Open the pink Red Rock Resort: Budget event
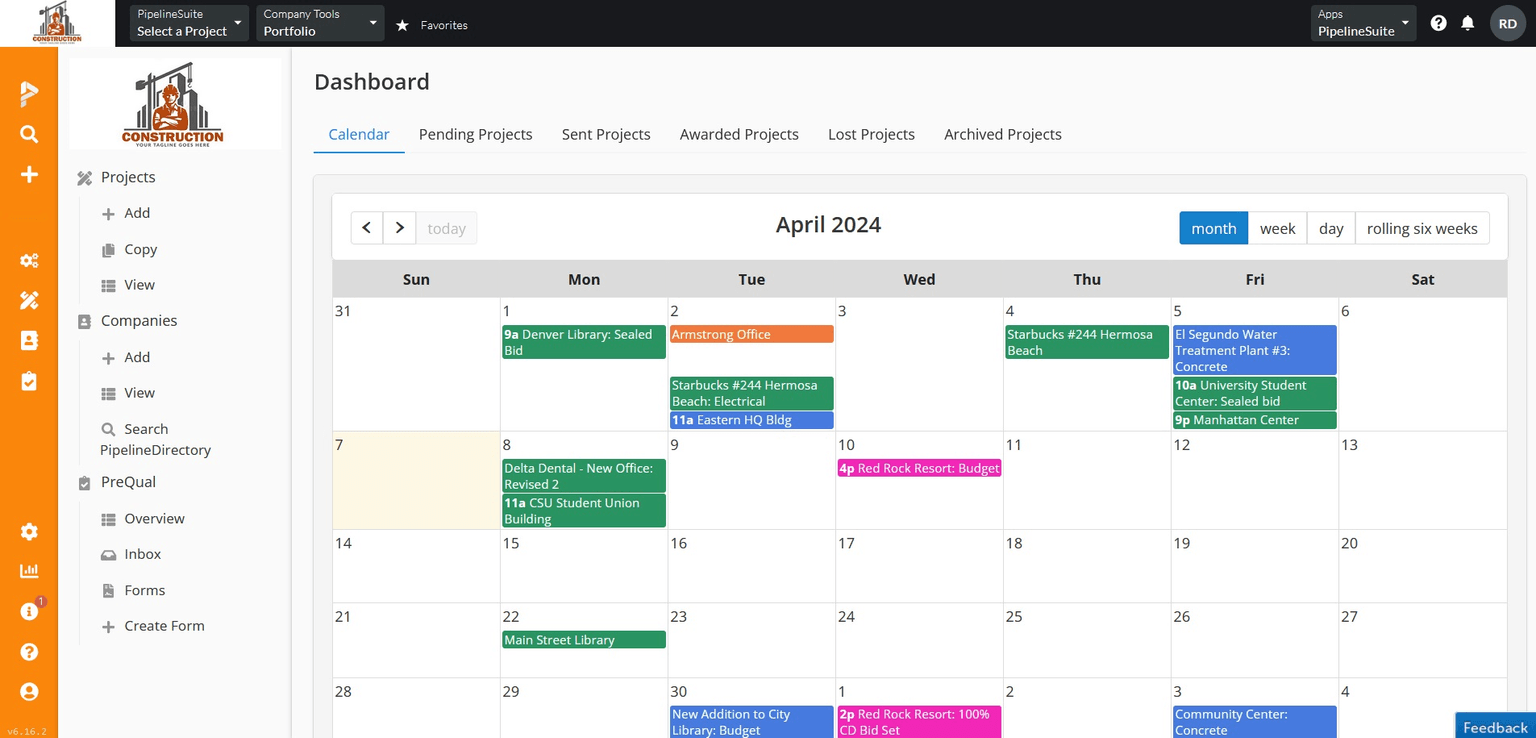 [919, 468]
